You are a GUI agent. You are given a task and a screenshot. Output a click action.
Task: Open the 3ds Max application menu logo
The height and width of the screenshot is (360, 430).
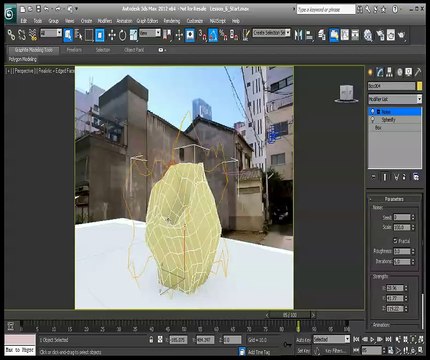point(11,14)
